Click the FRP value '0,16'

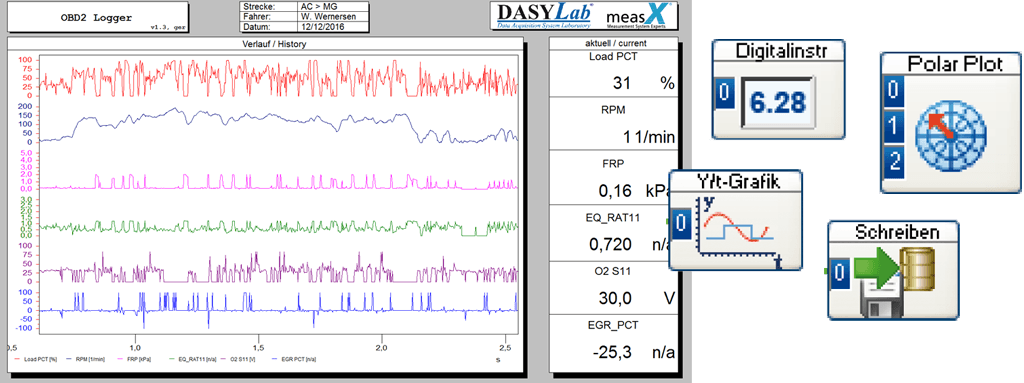(x=615, y=192)
